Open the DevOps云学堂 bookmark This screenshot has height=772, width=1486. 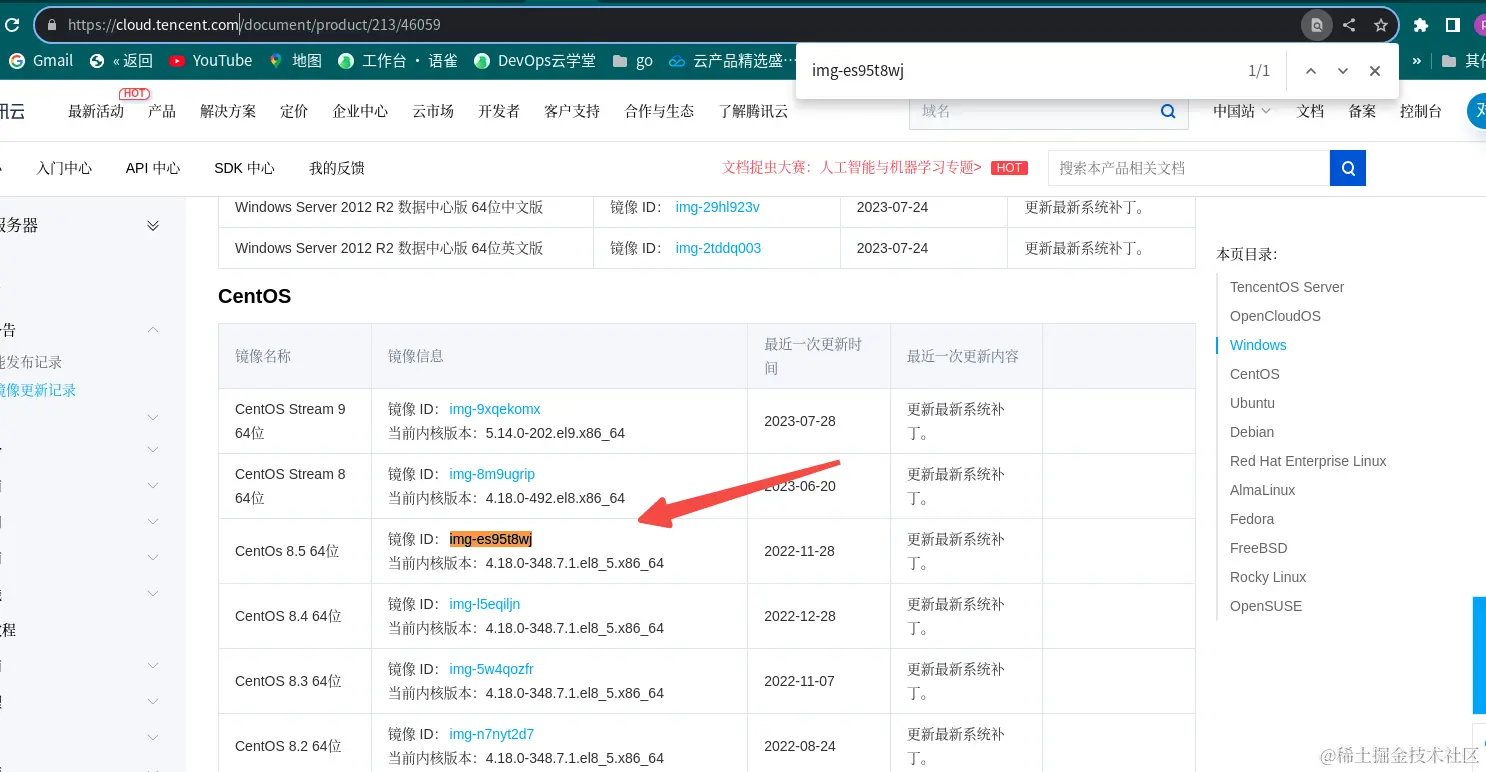click(x=535, y=61)
